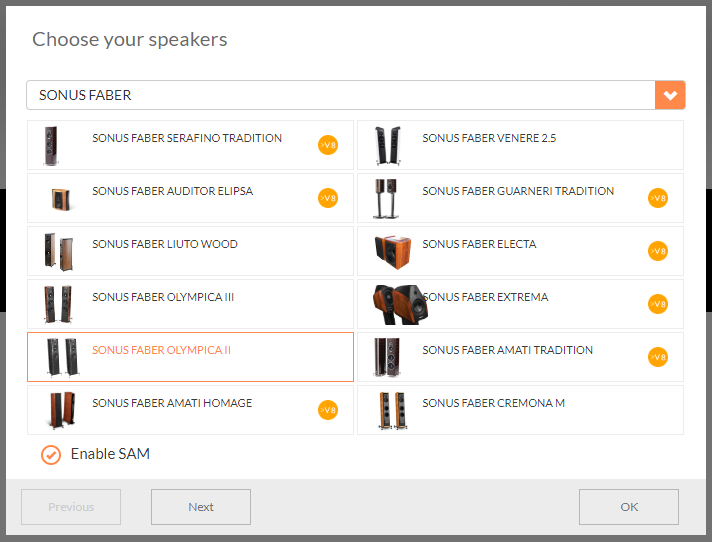Click V8 badge on Extrema row

pyautogui.click(x=658, y=304)
